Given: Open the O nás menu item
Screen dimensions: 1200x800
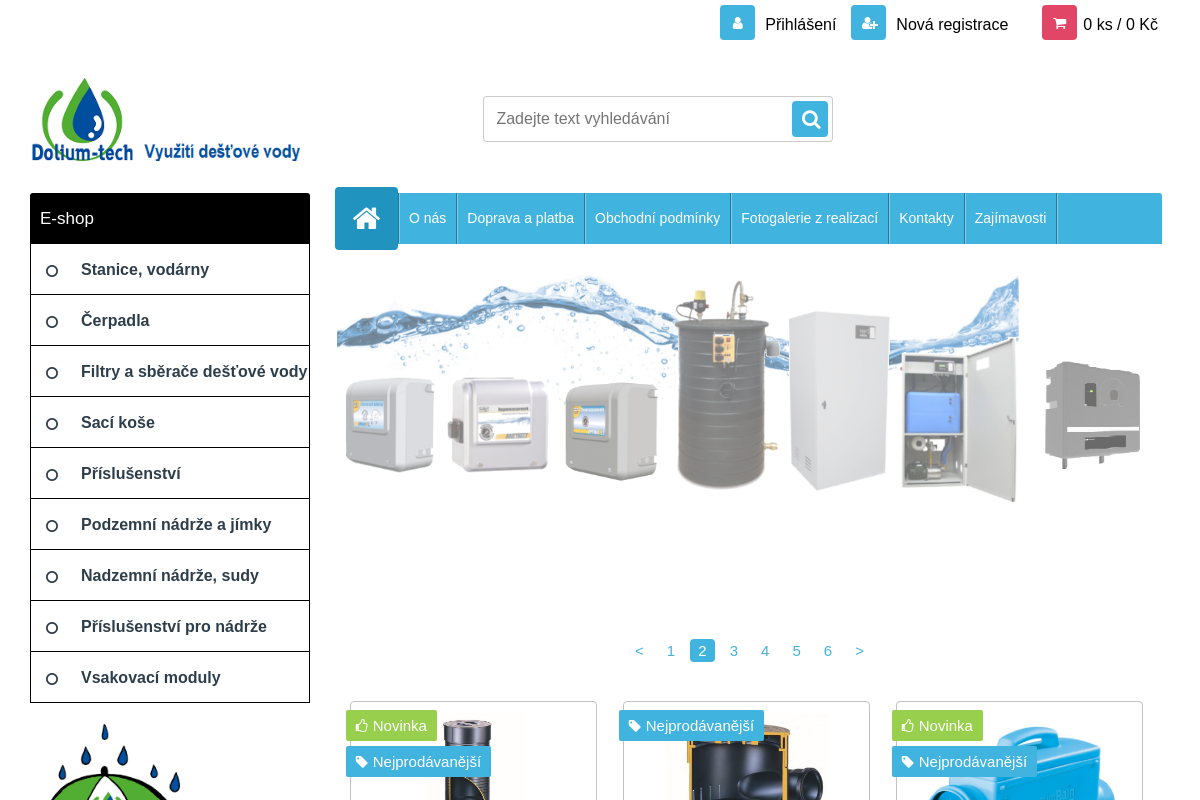Looking at the screenshot, I should pos(427,218).
